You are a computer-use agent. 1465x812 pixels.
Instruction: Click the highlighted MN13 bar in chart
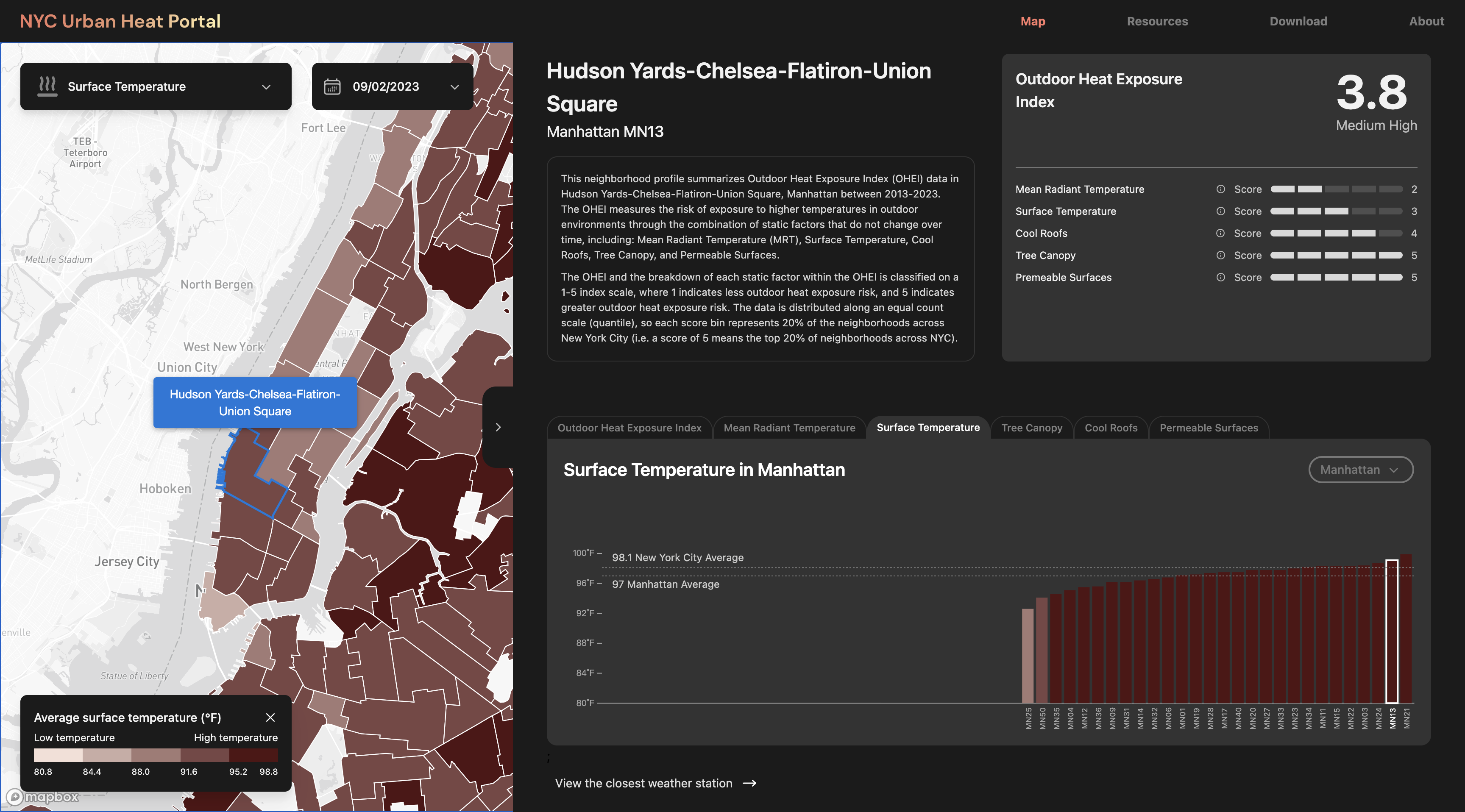click(x=1392, y=631)
